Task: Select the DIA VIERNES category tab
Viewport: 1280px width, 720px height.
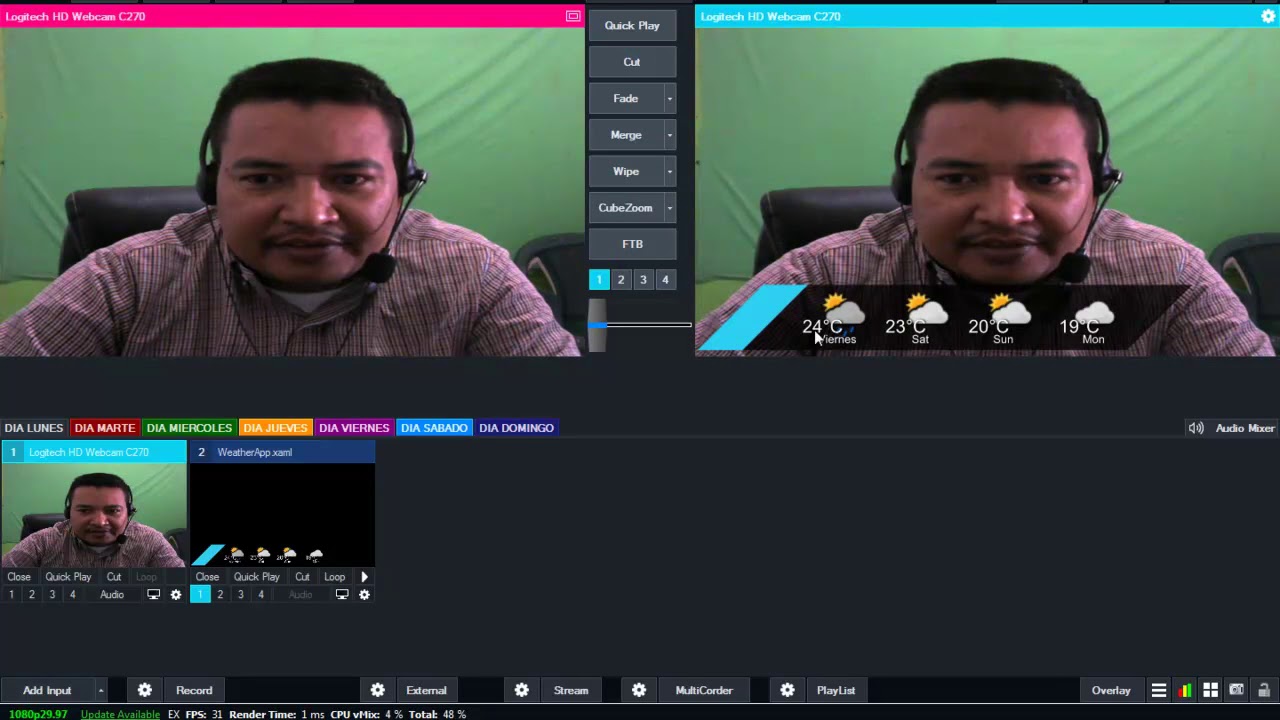Action: (354, 428)
